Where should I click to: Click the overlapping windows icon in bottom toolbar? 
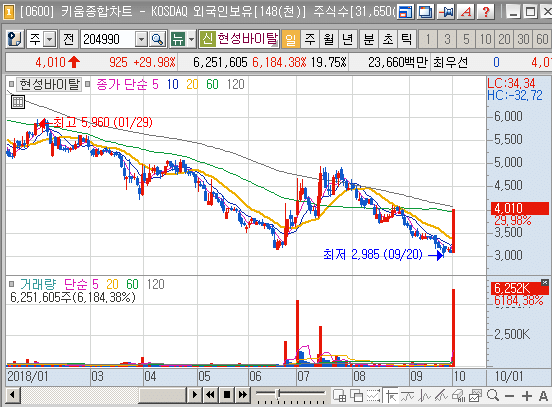357,396
